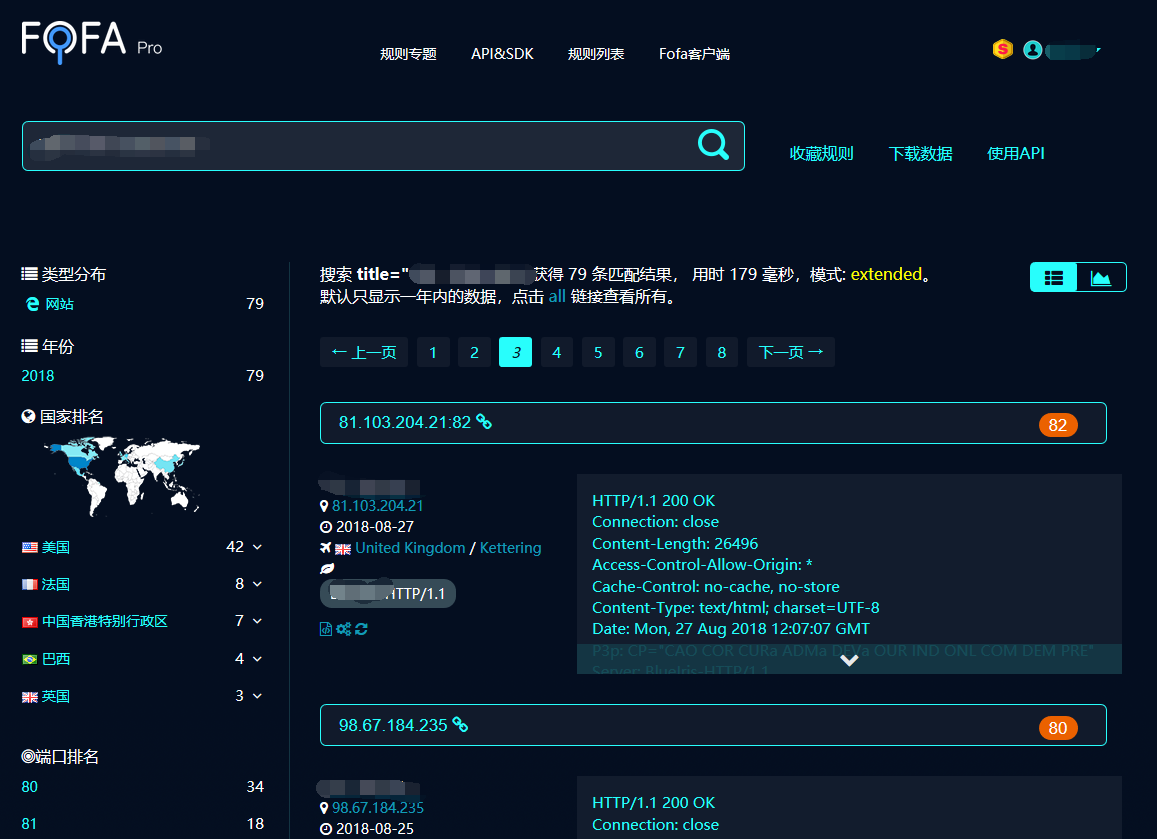1157x839 pixels.
Task: Filter by port 81
Action: [29, 824]
